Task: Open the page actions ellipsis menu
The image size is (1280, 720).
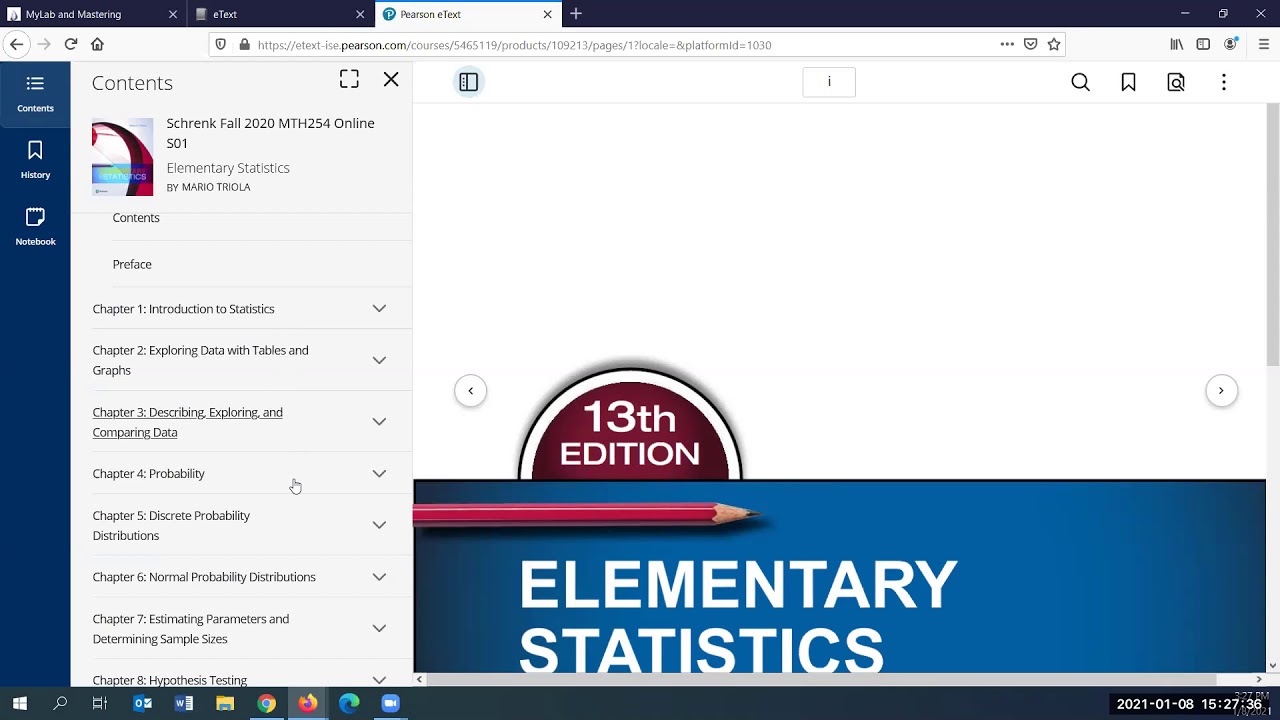Action: point(1007,44)
